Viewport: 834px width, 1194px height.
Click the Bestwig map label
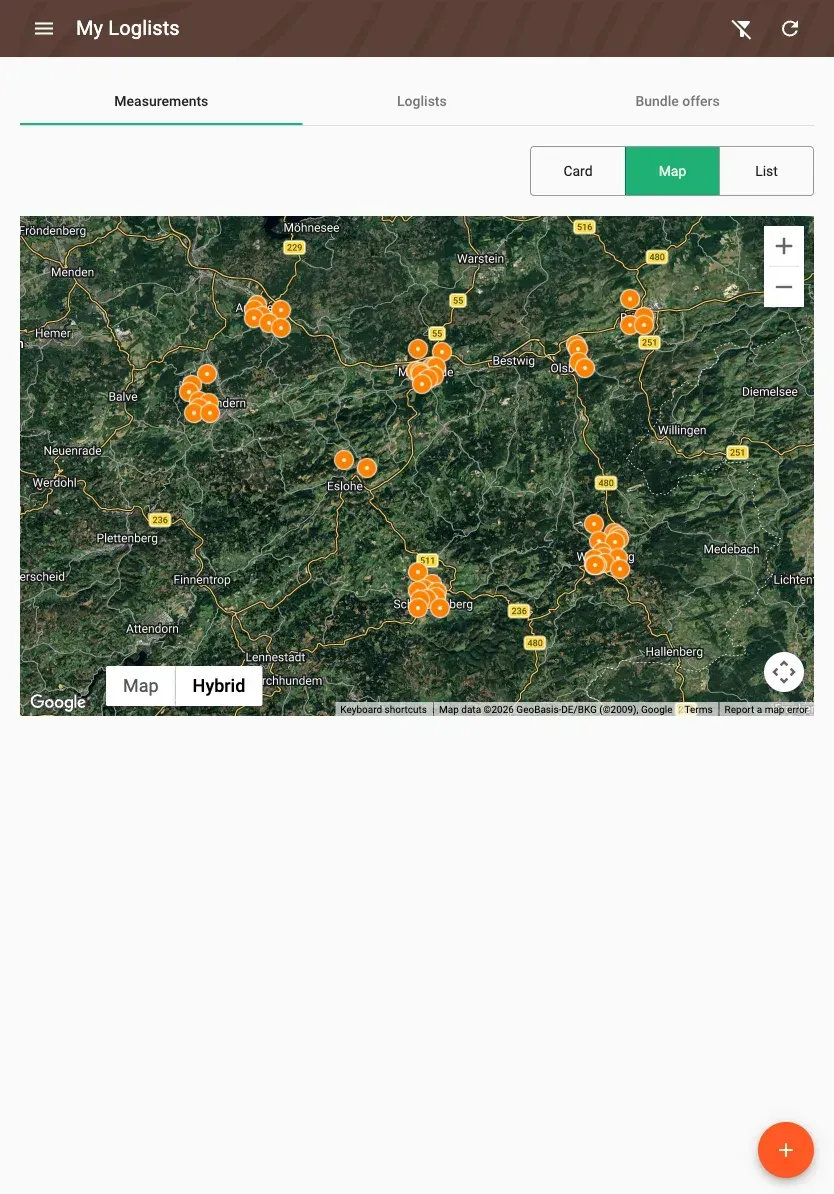point(513,361)
